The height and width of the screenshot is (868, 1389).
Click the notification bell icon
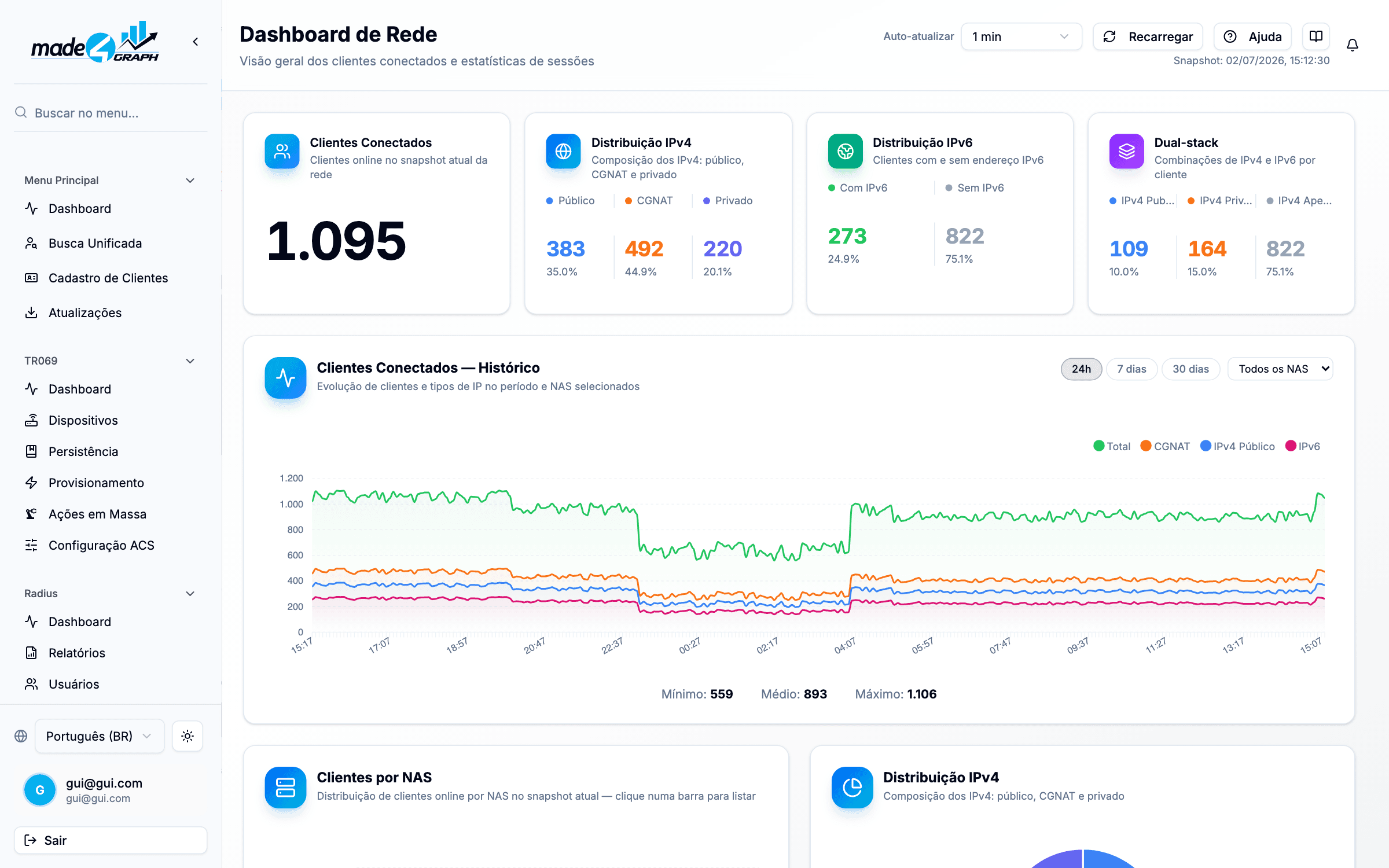pos(1353,45)
